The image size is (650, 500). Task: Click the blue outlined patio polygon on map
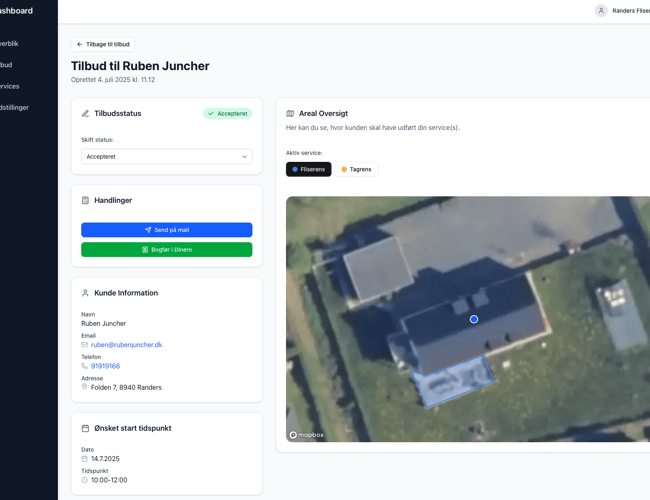pyautogui.click(x=453, y=381)
